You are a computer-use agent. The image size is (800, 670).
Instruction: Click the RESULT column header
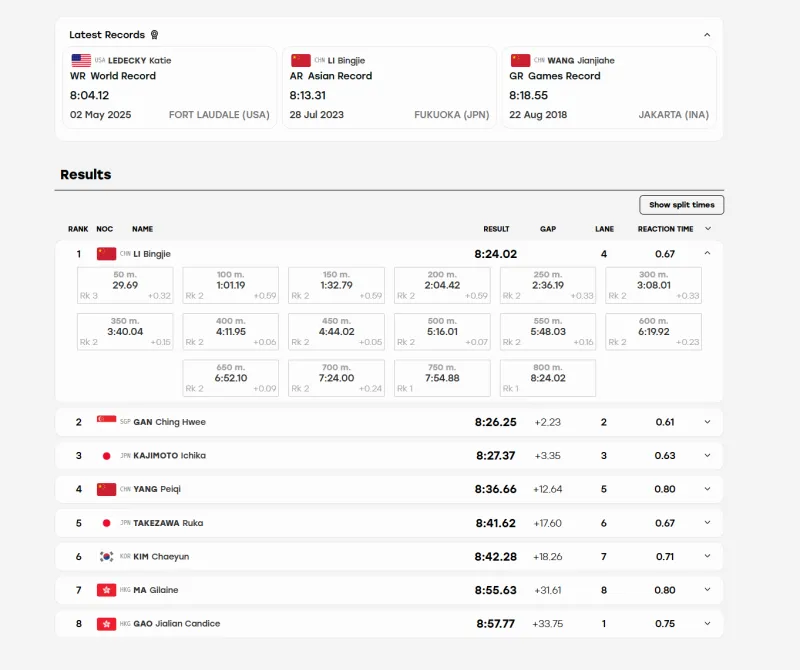pos(496,229)
